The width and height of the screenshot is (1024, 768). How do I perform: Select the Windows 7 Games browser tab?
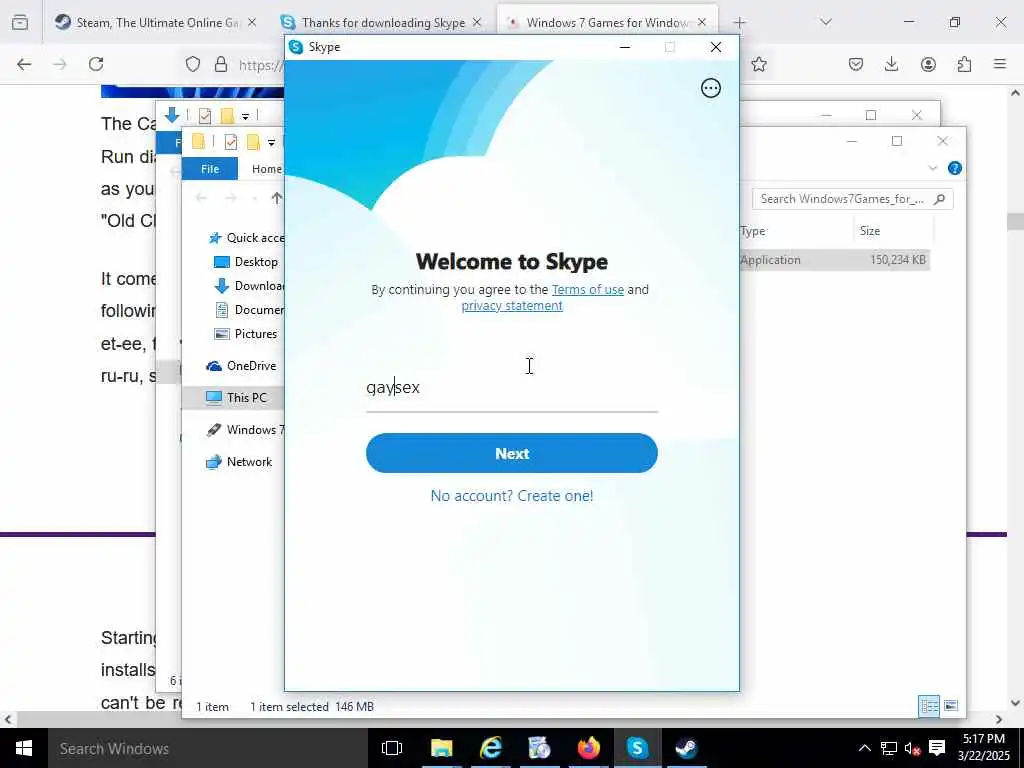pos(607,23)
